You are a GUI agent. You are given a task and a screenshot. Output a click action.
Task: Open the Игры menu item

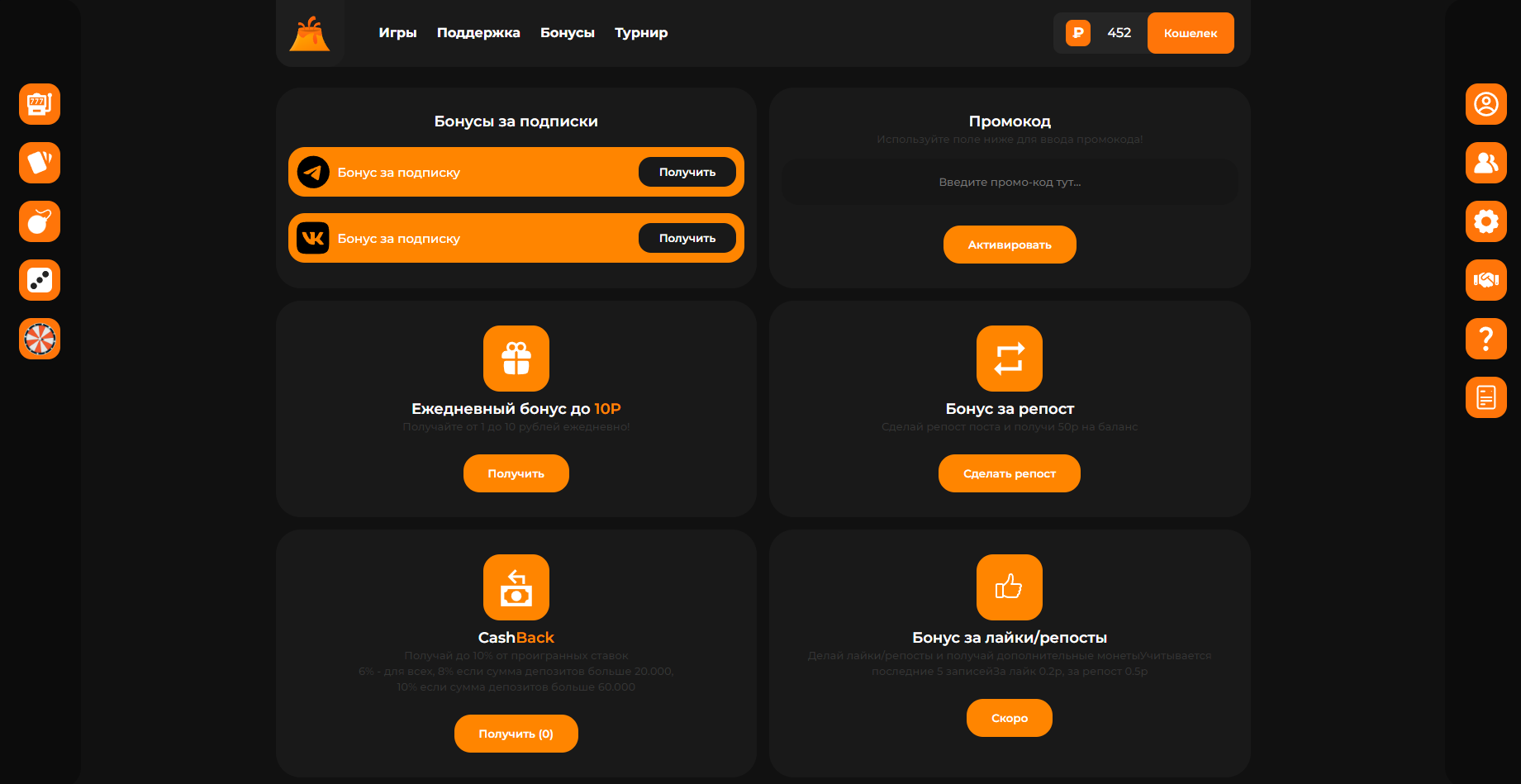[397, 33]
